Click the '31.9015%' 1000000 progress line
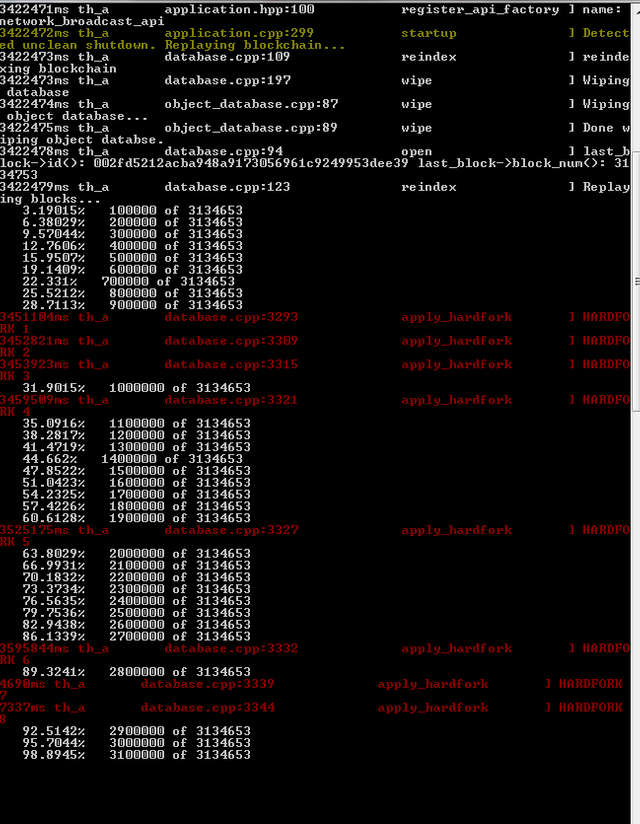 click(137, 388)
